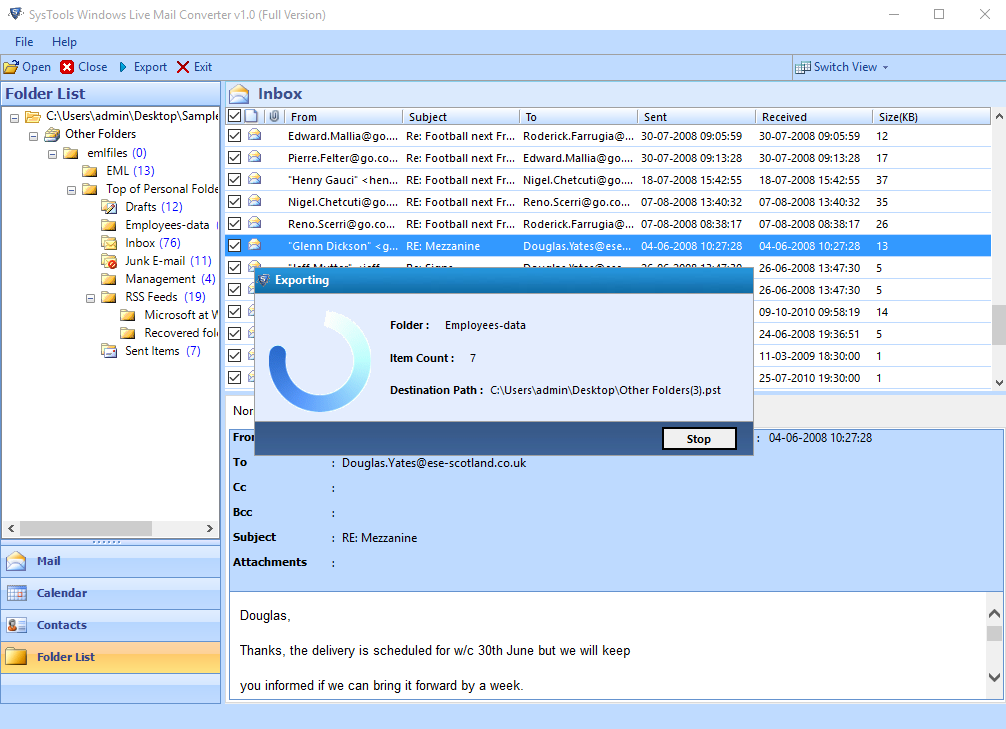
Task: Click the Junk E-mail folder icon
Action: [x=109, y=261]
